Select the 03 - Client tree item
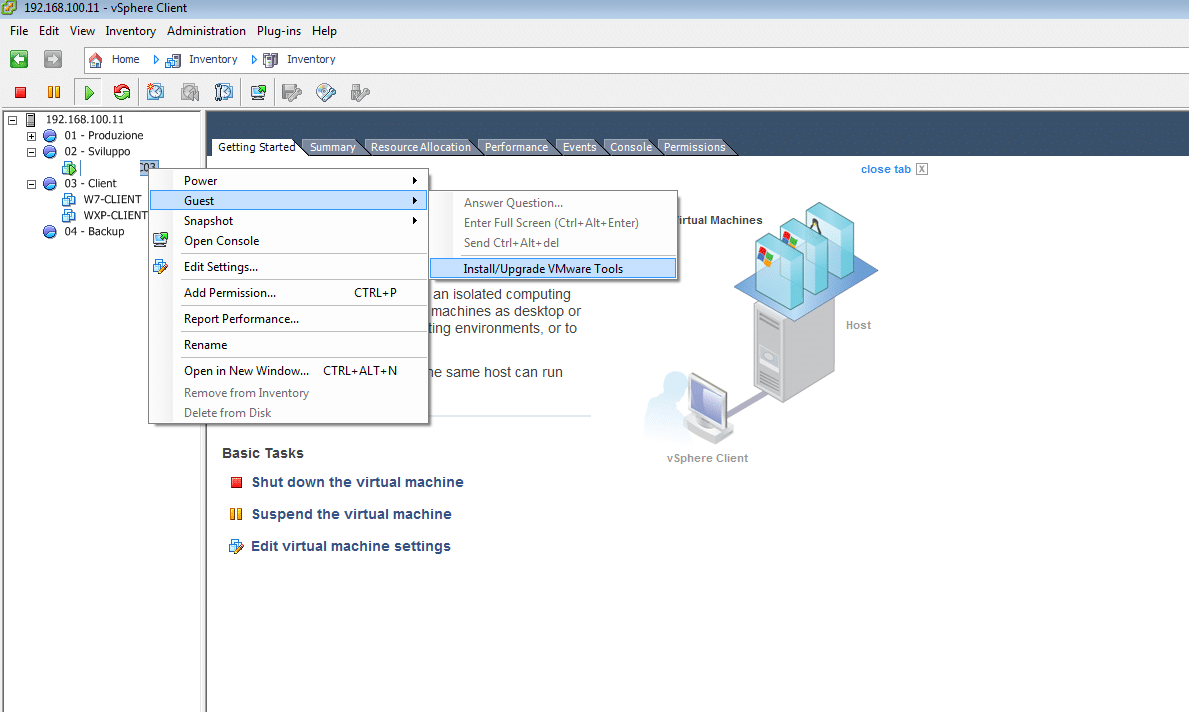The width and height of the screenshot is (1189, 712). [90, 183]
